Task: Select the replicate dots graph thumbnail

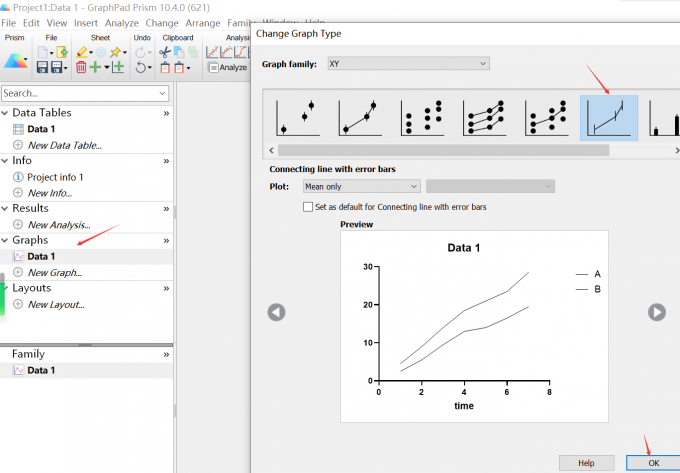Action: 422,117
